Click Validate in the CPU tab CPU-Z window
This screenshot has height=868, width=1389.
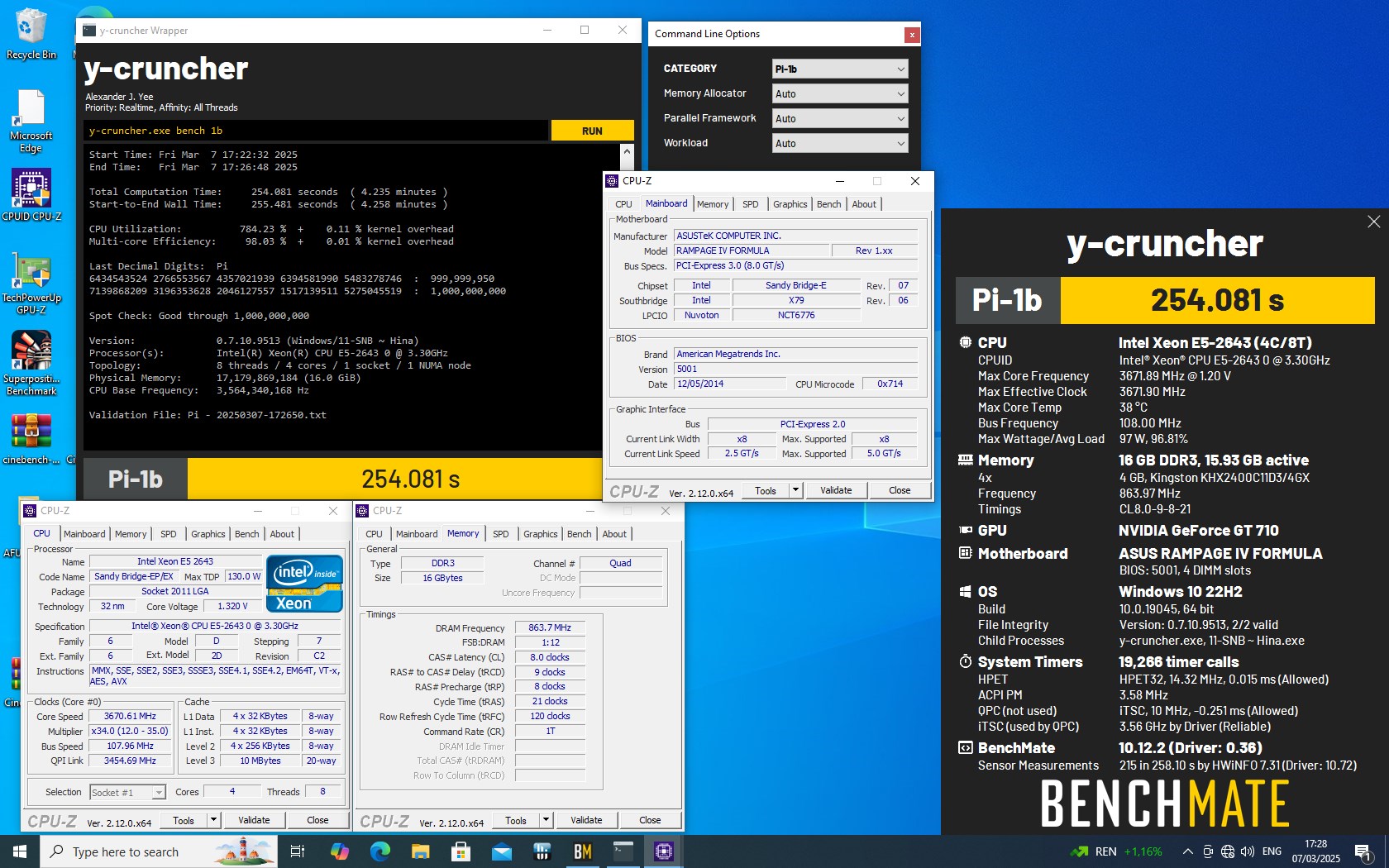254,820
